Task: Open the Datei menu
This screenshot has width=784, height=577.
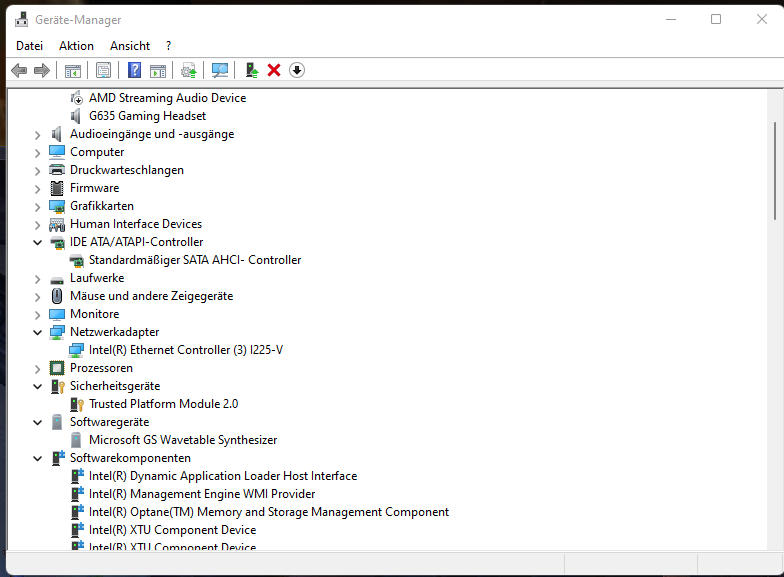Action: [x=30, y=46]
